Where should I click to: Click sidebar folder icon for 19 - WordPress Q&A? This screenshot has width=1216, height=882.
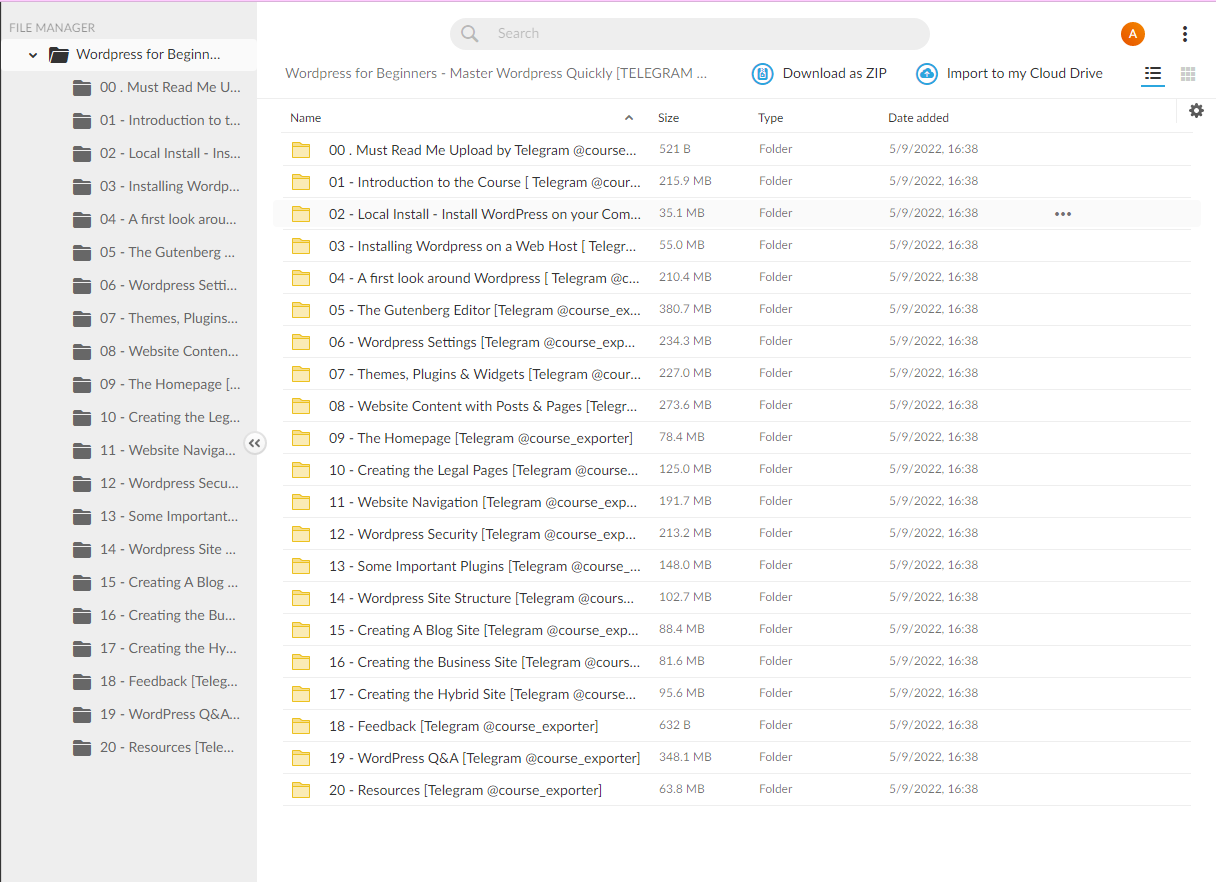pos(82,715)
